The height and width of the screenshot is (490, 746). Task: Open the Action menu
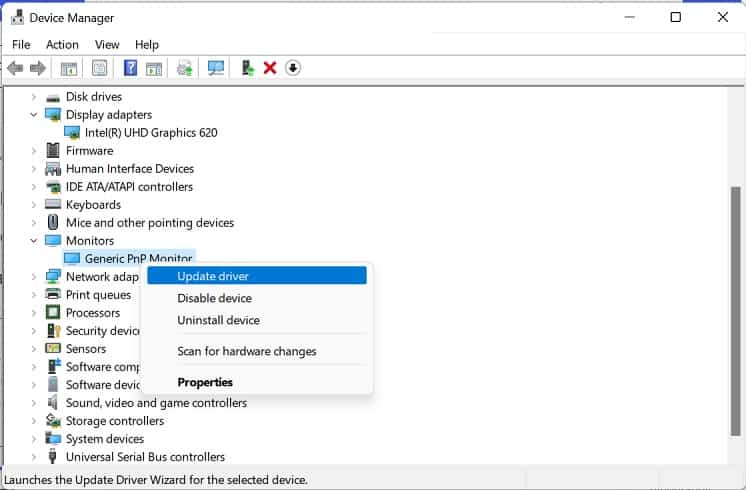(62, 44)
